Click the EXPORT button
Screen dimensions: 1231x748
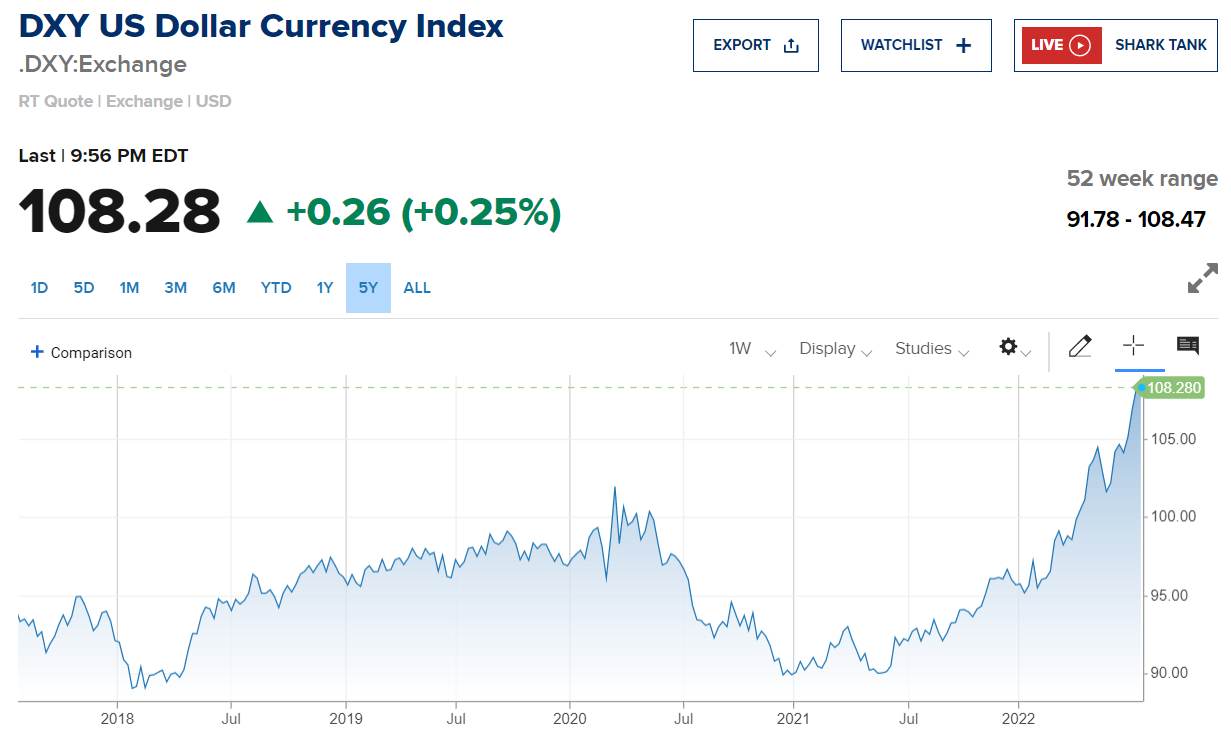coord(755,46)
